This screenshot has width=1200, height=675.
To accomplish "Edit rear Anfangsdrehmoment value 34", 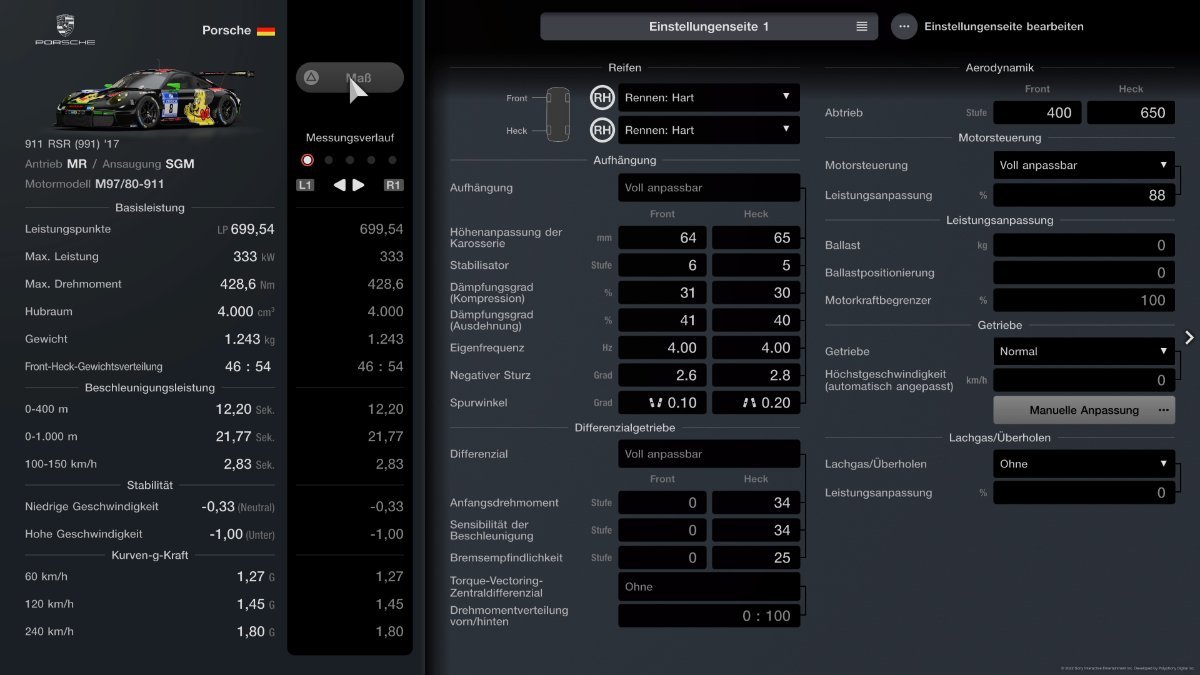I will [756, 503].
